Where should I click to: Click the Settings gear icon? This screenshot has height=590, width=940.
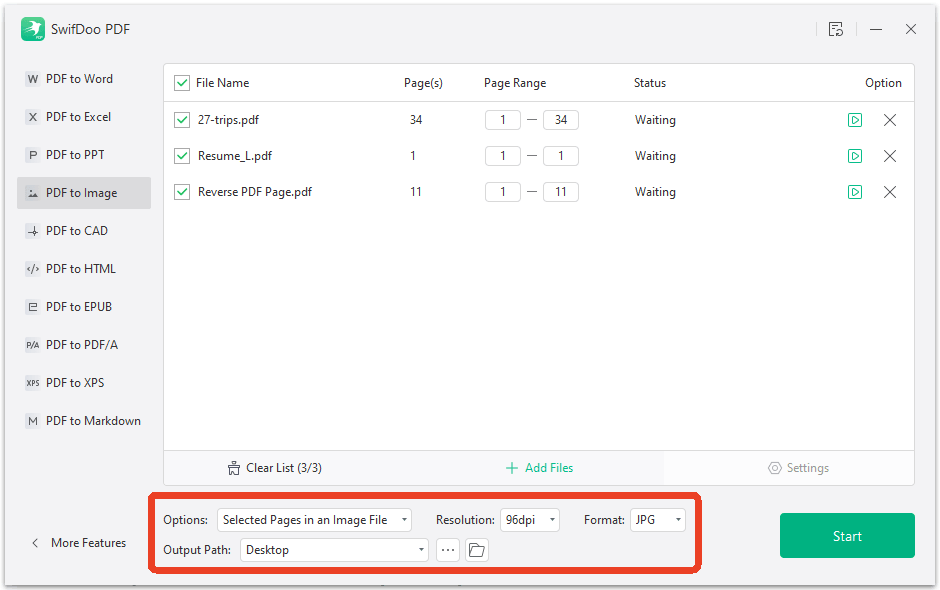coord(775,468)
